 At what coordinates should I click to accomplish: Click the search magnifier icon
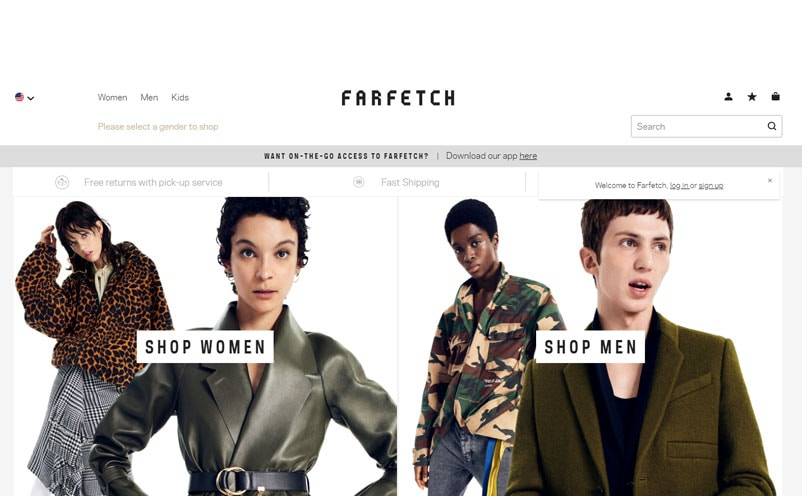771,126
